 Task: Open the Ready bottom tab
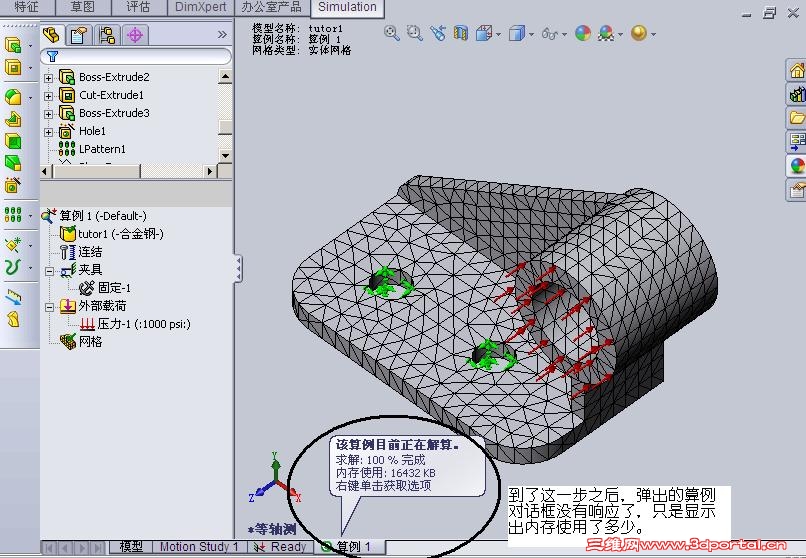click(x=281, y=547)
